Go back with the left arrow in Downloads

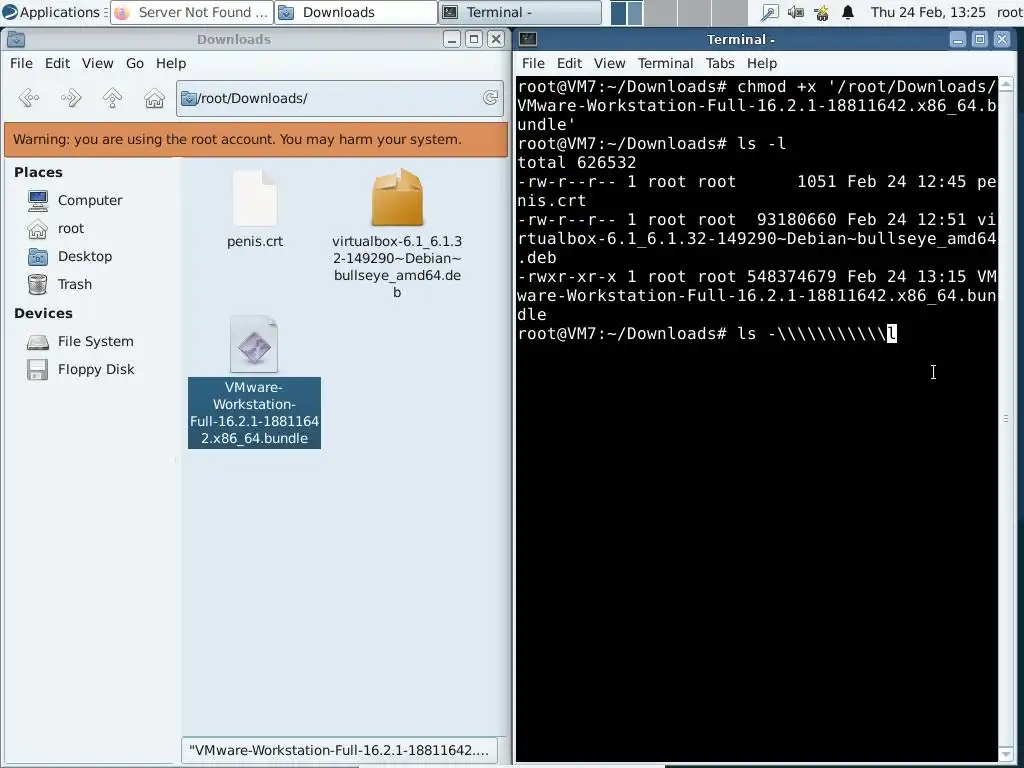[x=29, y=98]
